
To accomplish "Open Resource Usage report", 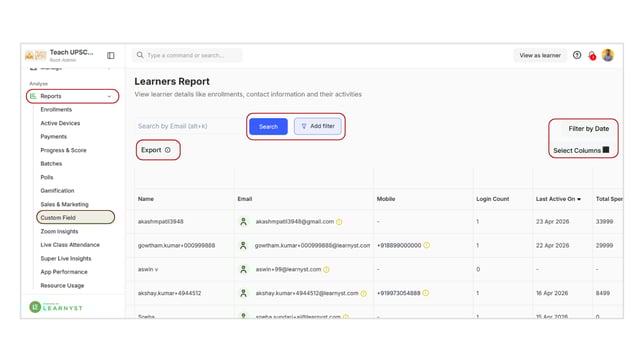I will coord(62,286).
